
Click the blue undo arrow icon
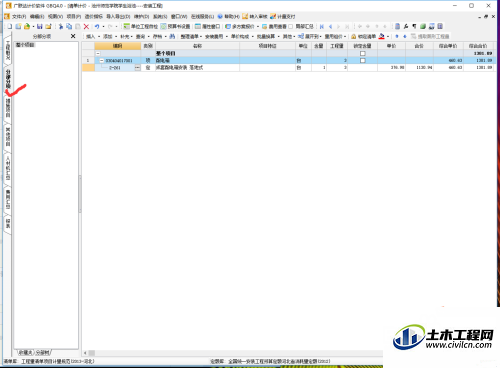(x=97, y=26)
